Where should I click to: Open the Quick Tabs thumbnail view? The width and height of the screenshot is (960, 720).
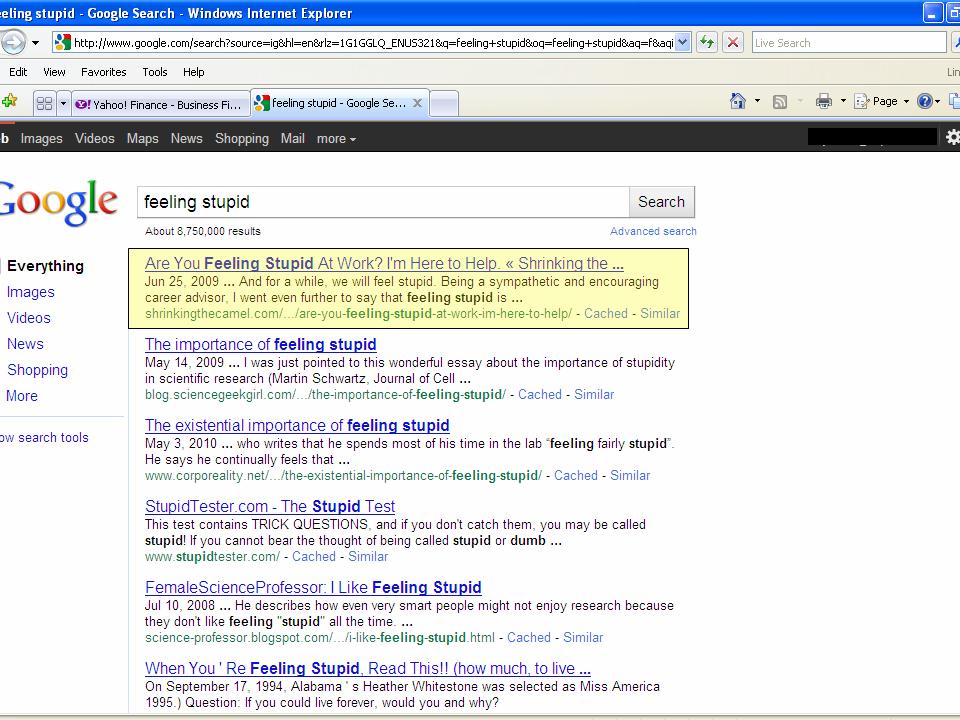(x=45, y=103)
